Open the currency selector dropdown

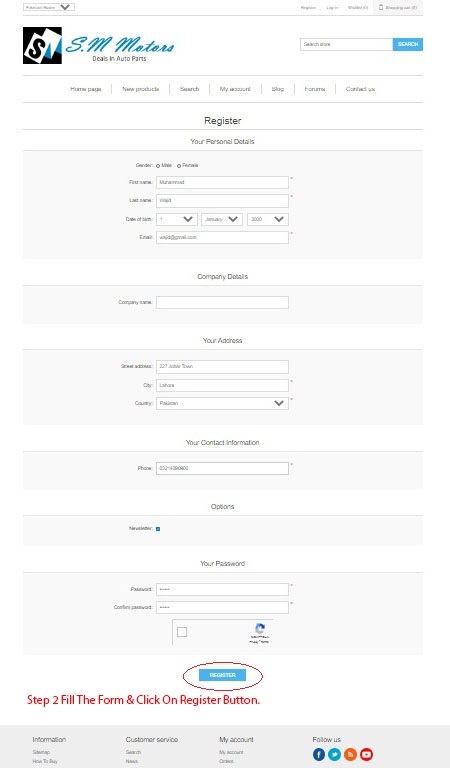49,7
